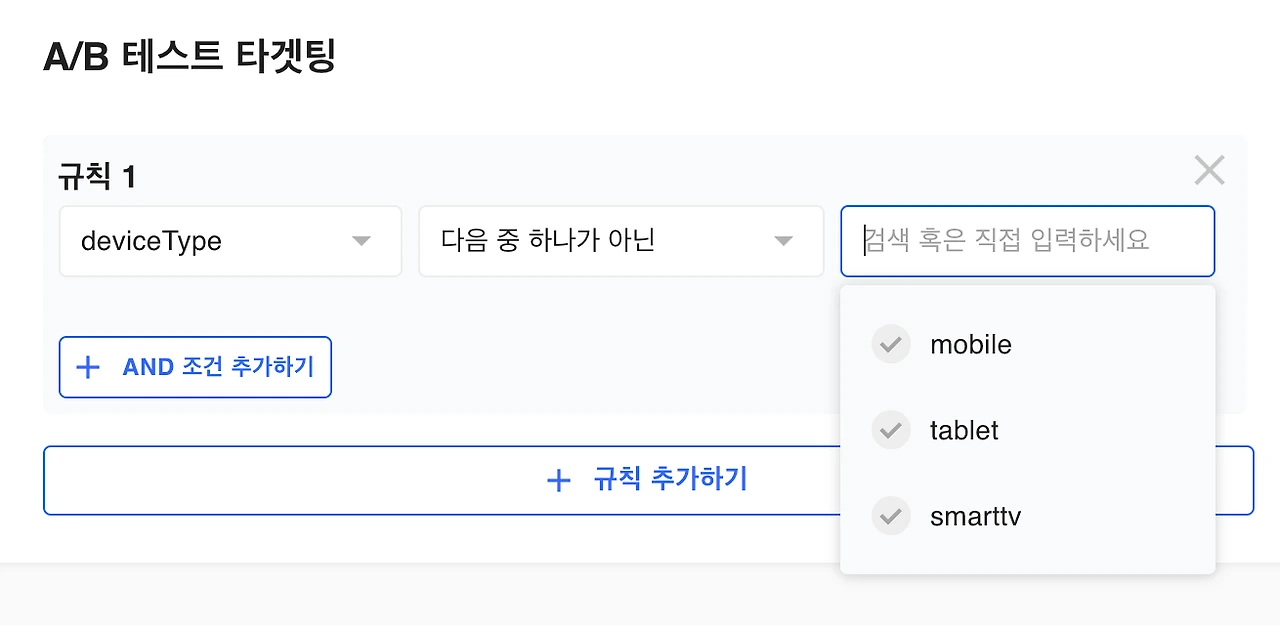Click the arrow on the 다음 중 하나가 아닌 selector
The image size is (1280, 625).
(784, 241)
